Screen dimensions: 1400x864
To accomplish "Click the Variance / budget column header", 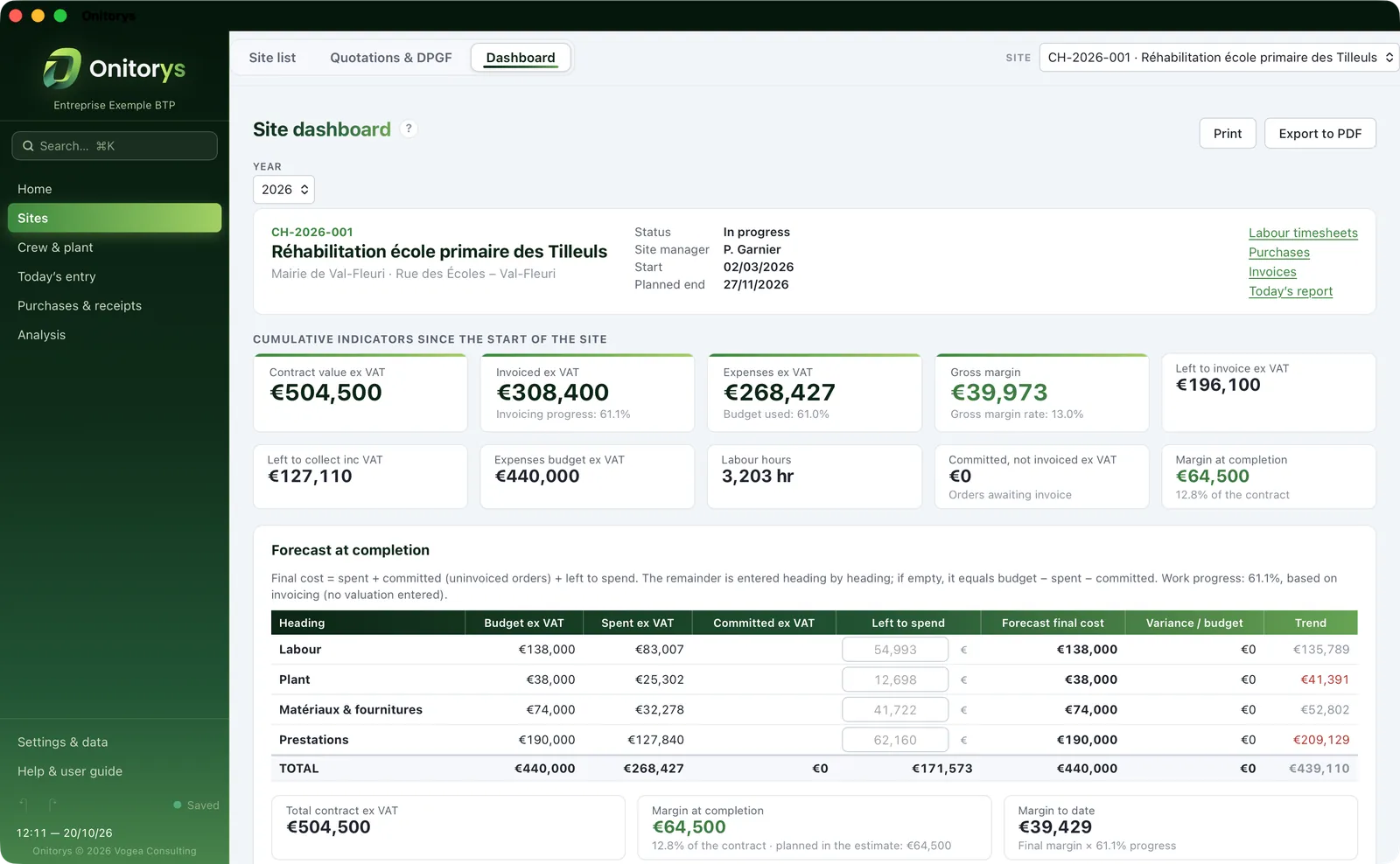I will 1194,623.
